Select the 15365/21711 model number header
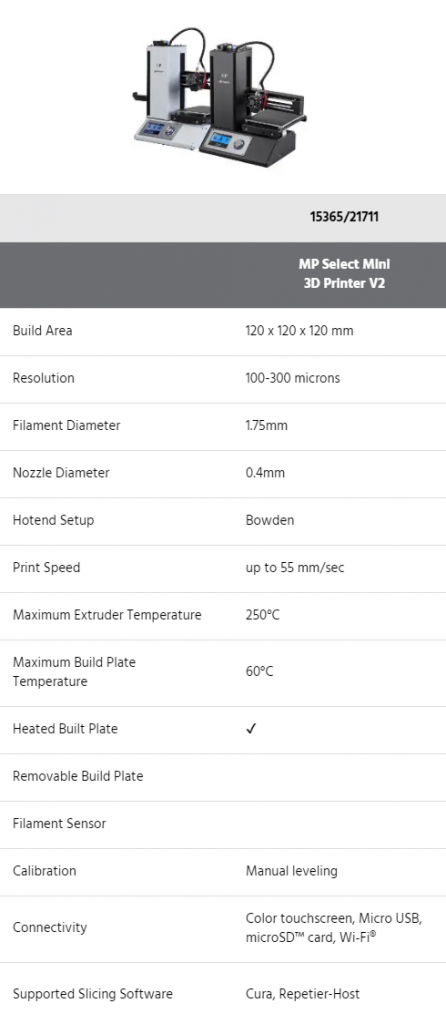Viewport: 446px width, 1024px height. click(344, 217)
